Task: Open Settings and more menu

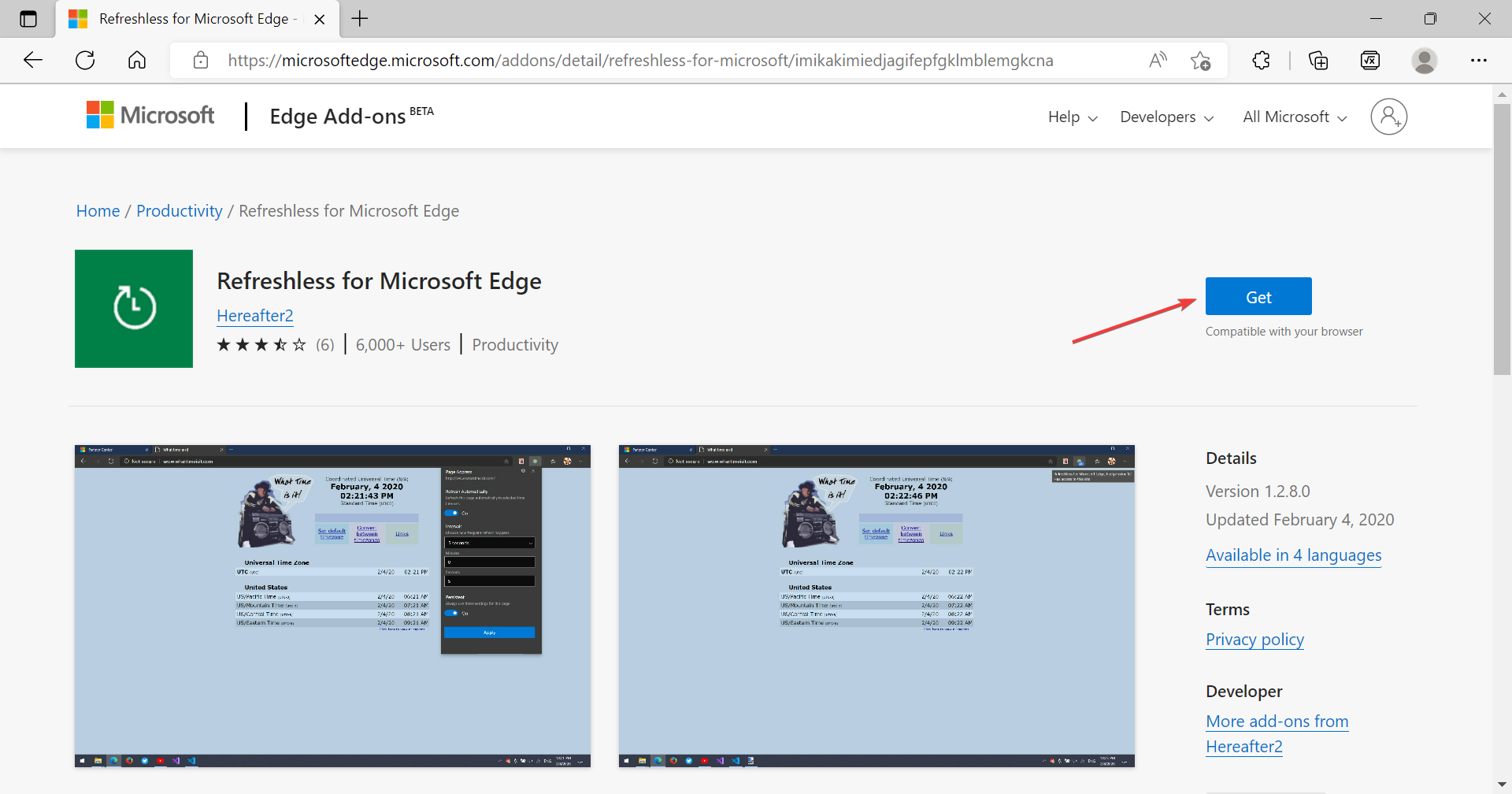Action: [1479, 61]
